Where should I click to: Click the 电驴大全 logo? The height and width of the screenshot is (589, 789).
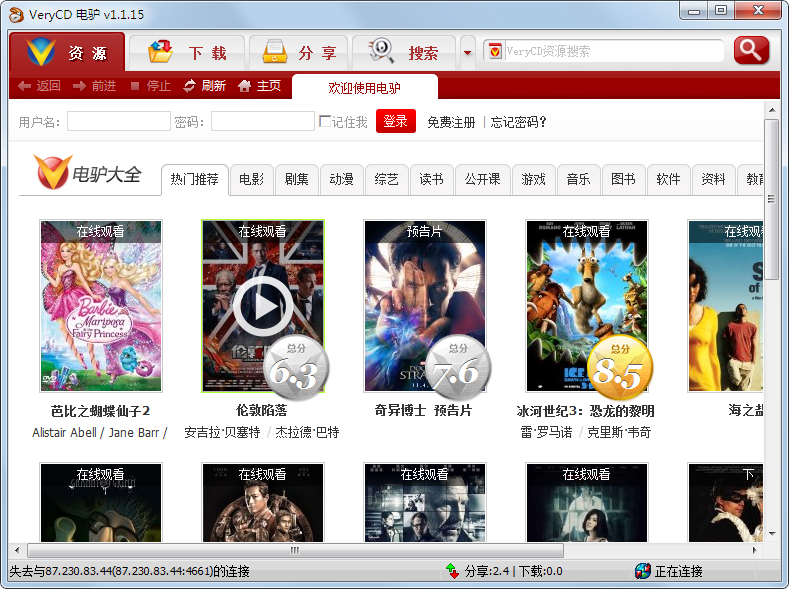pyautogui.click(x=88, y=173)
